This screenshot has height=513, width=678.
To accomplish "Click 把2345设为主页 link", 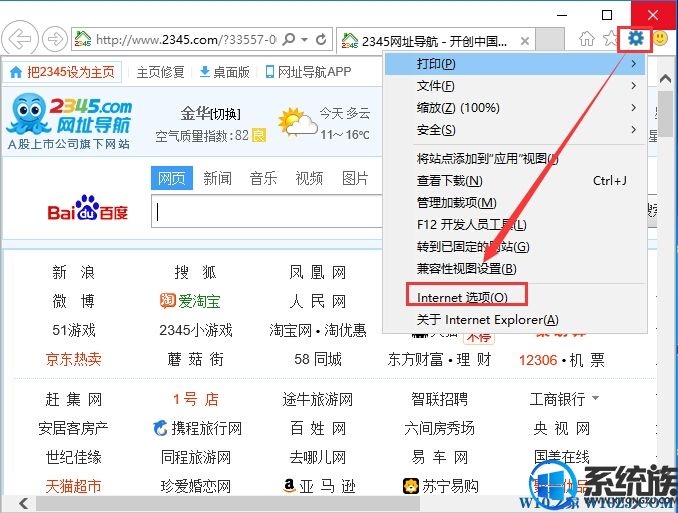I will click(62, 72).
